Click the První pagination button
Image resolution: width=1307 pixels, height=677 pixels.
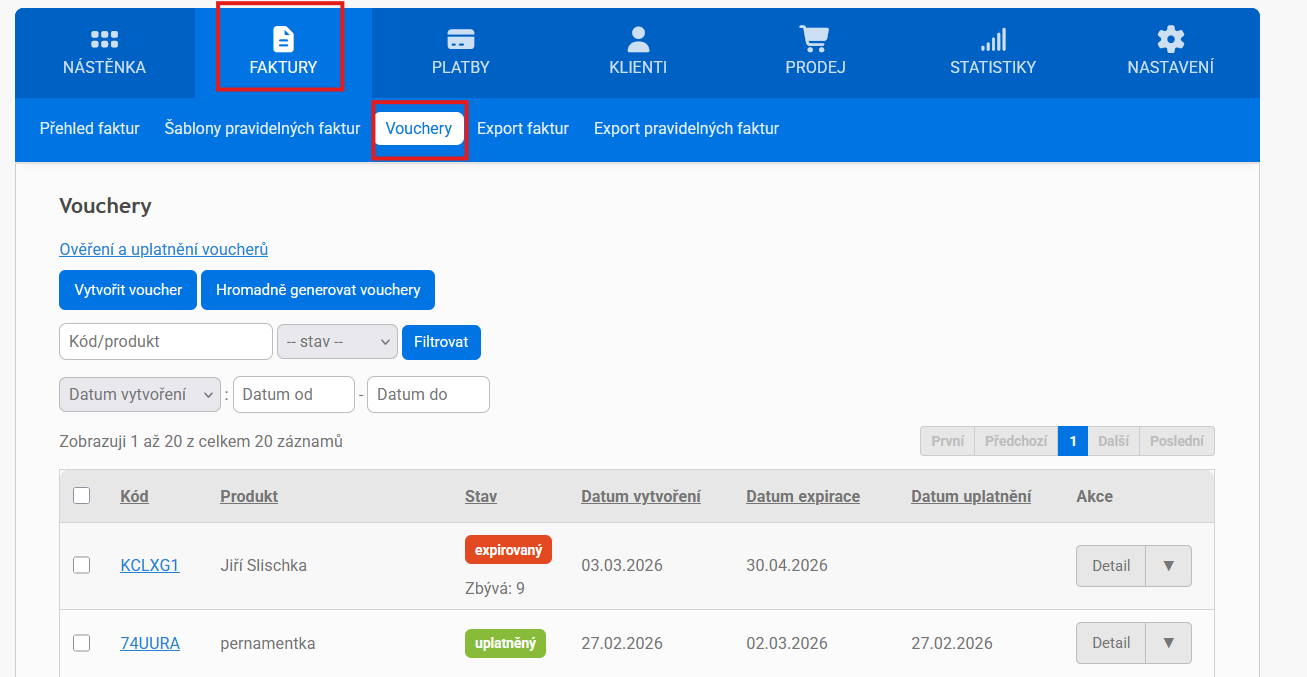pyautogui.click(x=947, y=441)
